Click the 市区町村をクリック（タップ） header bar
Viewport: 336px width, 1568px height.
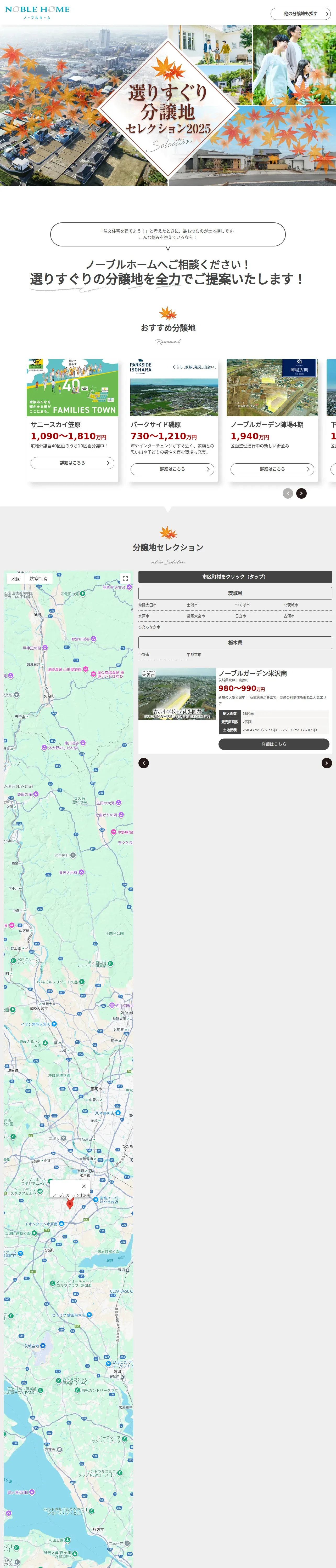pos(235,577)
